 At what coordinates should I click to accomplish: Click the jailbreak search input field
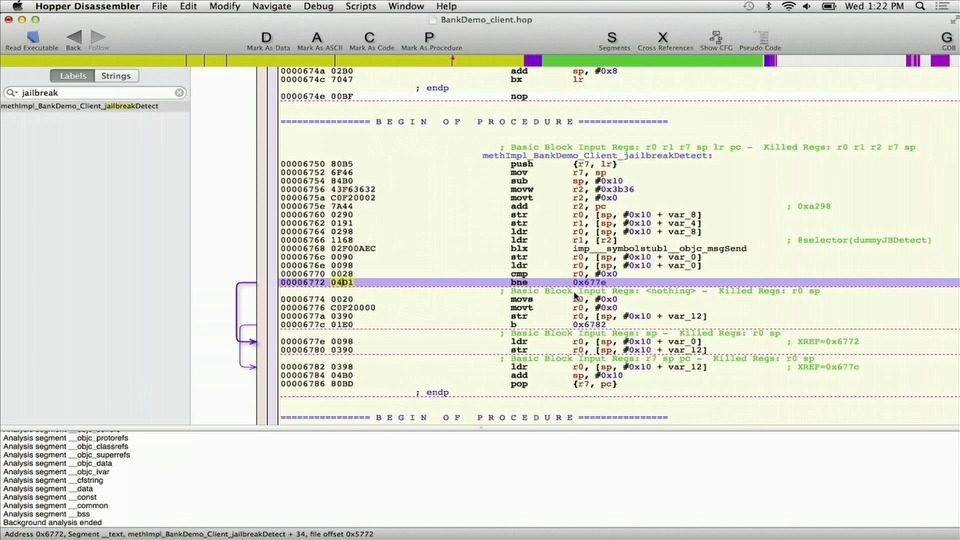tap(95, 93)
